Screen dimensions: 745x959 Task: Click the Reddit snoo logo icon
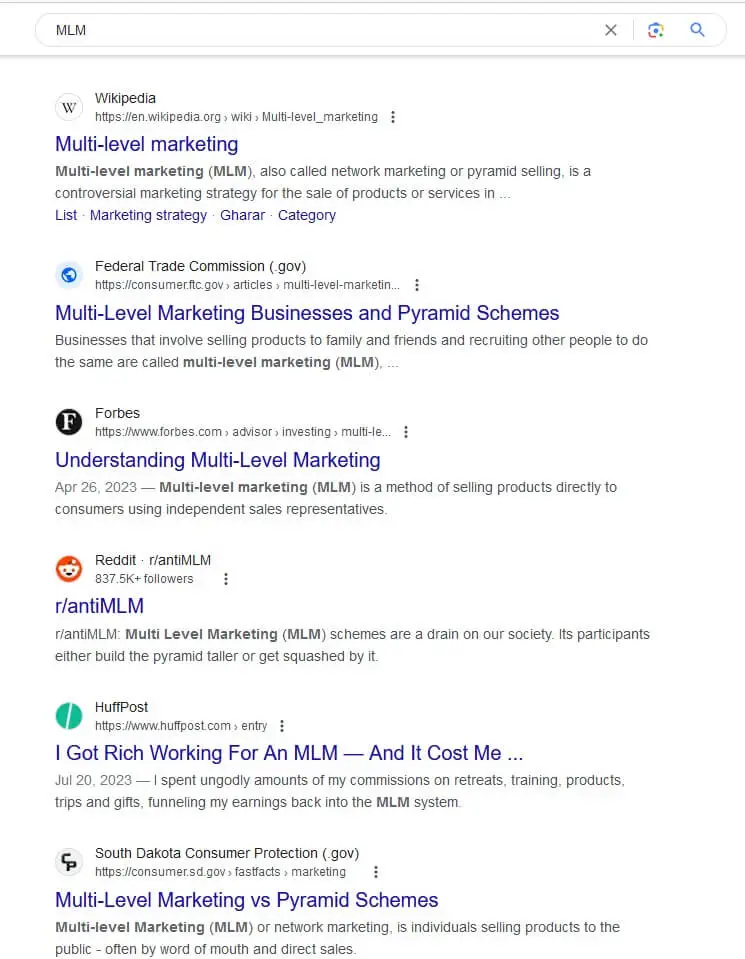click(x=69, y=569)
